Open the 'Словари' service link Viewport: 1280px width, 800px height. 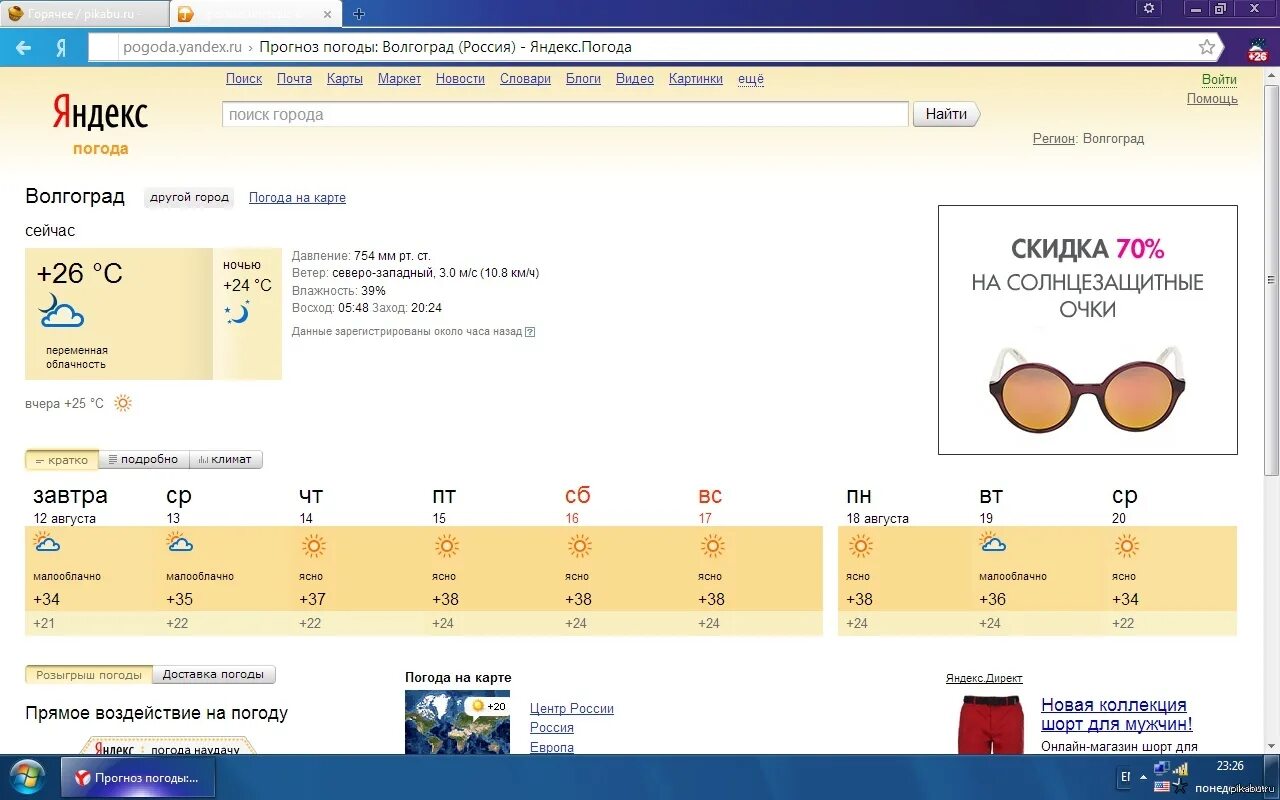tap(525, 79)
